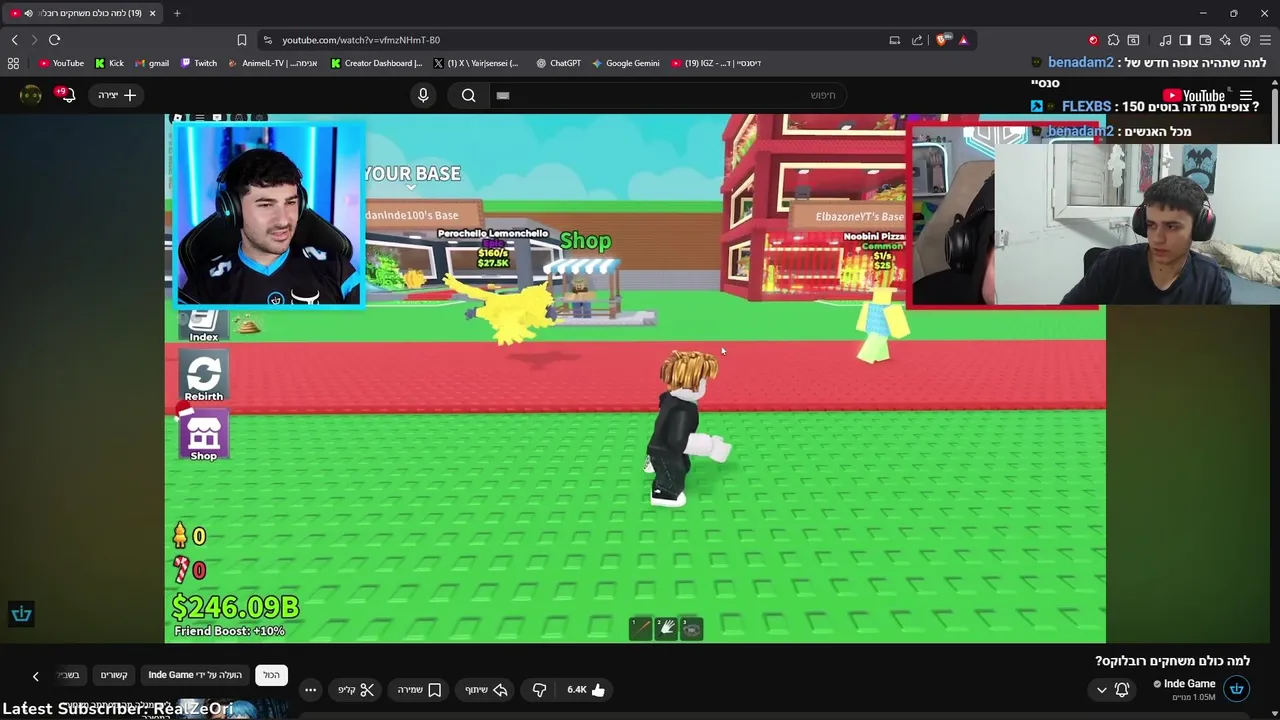1280x720 pixels.
Task: Select the 'Inde Game' uploads chip
Action: coord(195,675)
